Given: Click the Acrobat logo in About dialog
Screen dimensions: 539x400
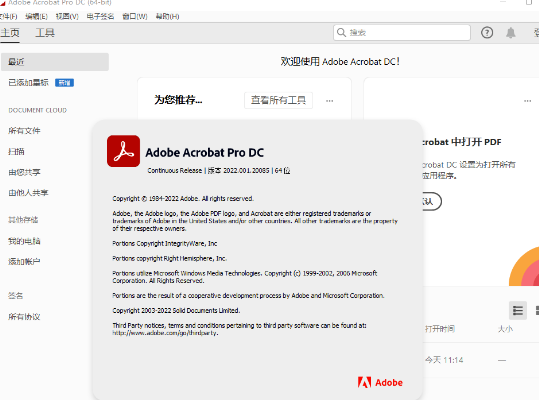Looking at the screenshot, I should 123,151.
